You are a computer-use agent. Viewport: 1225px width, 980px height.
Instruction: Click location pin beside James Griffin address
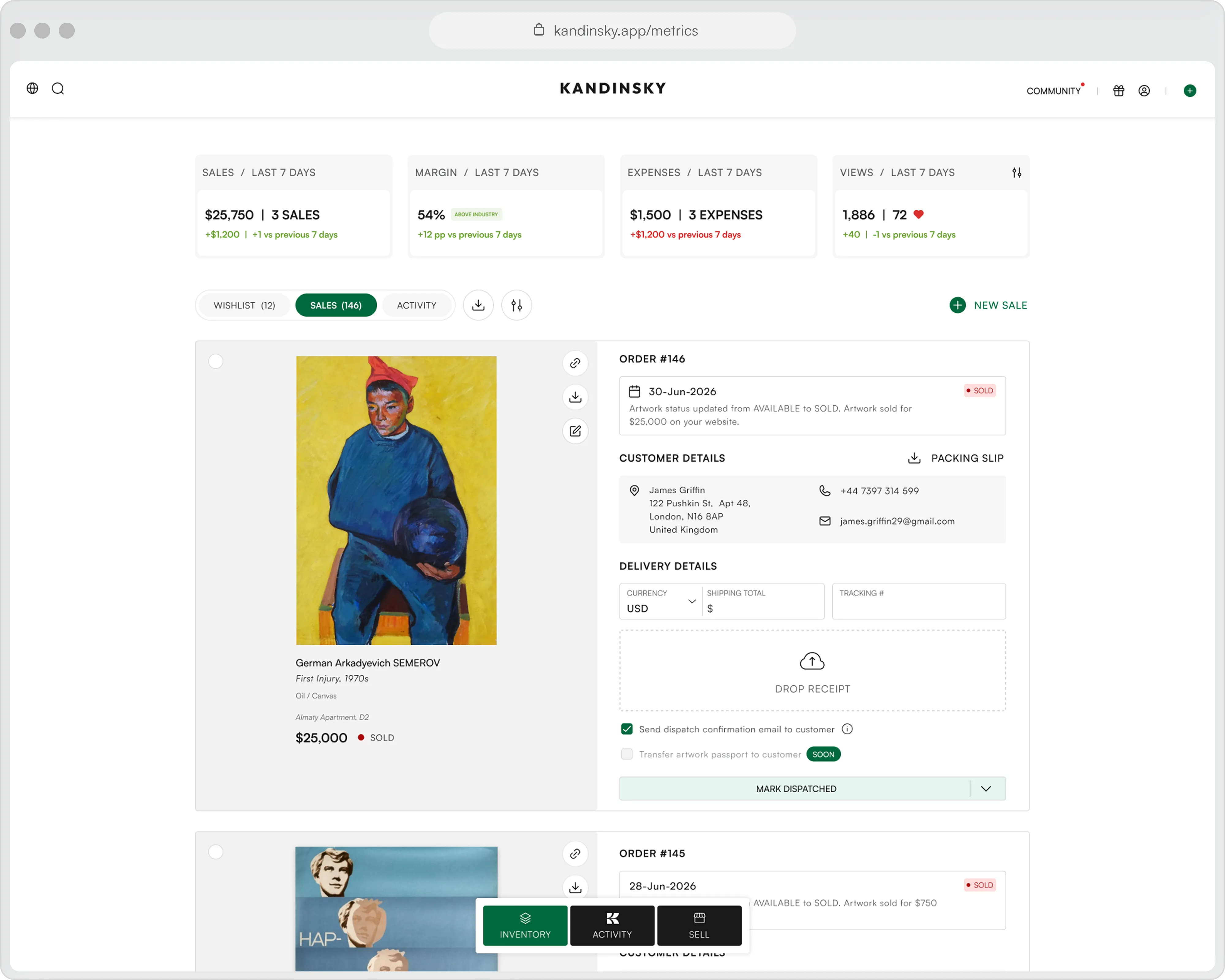click(x=634, y=490)
